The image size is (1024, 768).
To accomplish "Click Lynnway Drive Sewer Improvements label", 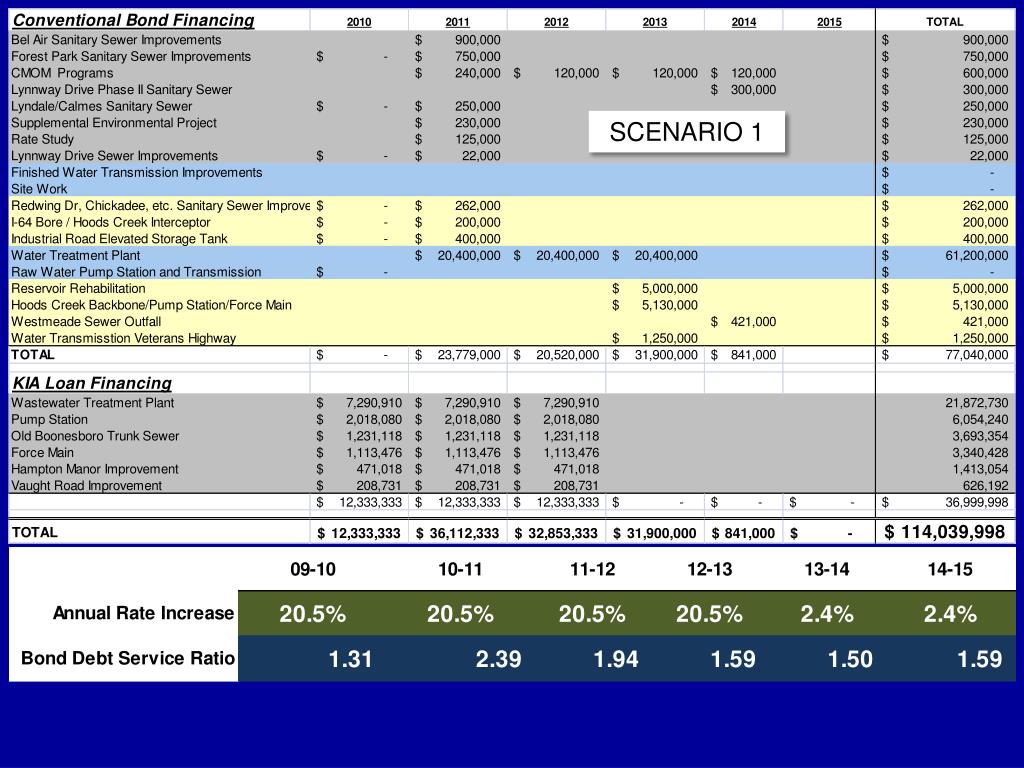I will tap(114, 156).
